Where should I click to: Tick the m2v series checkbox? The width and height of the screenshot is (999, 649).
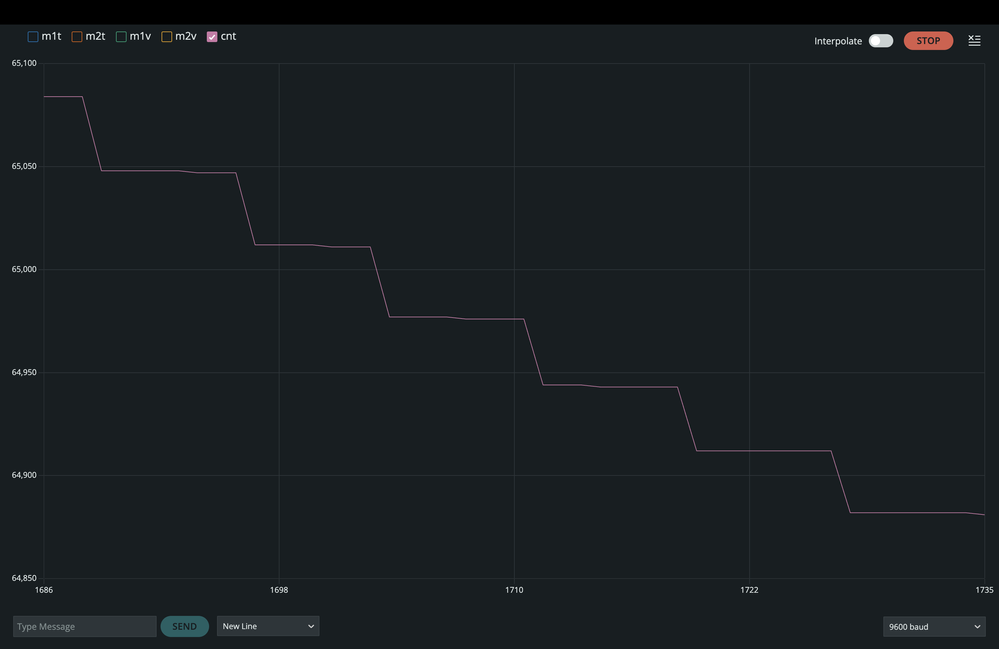(x=166, y=37)
